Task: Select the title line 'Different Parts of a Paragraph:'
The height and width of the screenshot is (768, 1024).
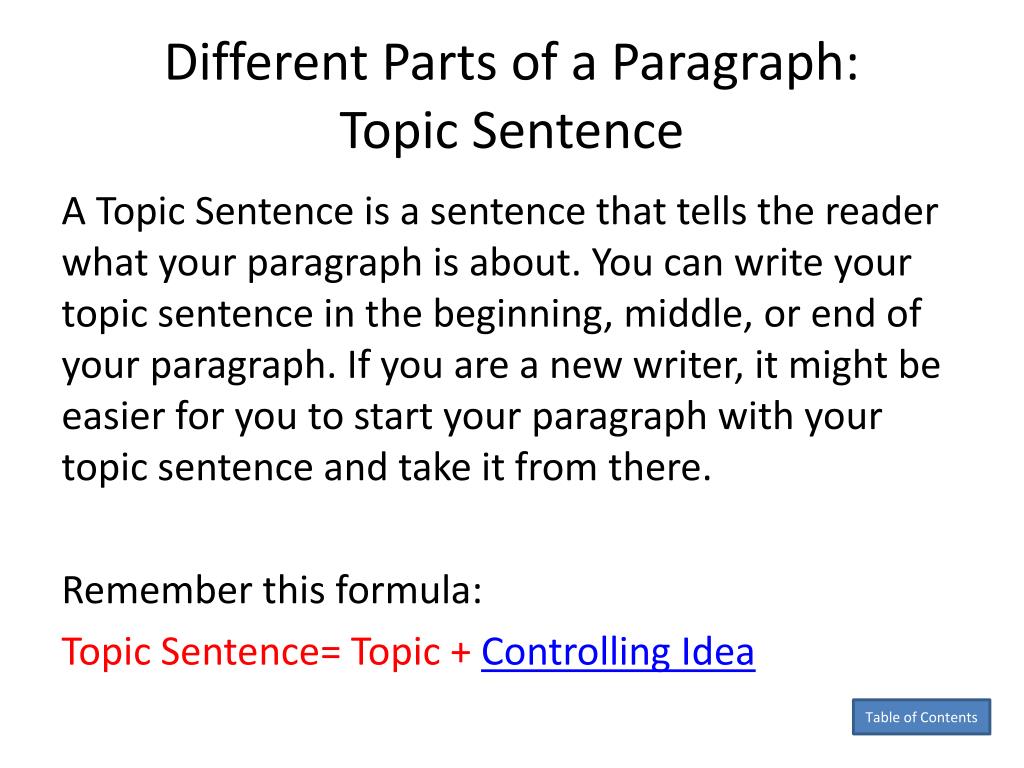Action: (x=511, y=63)
